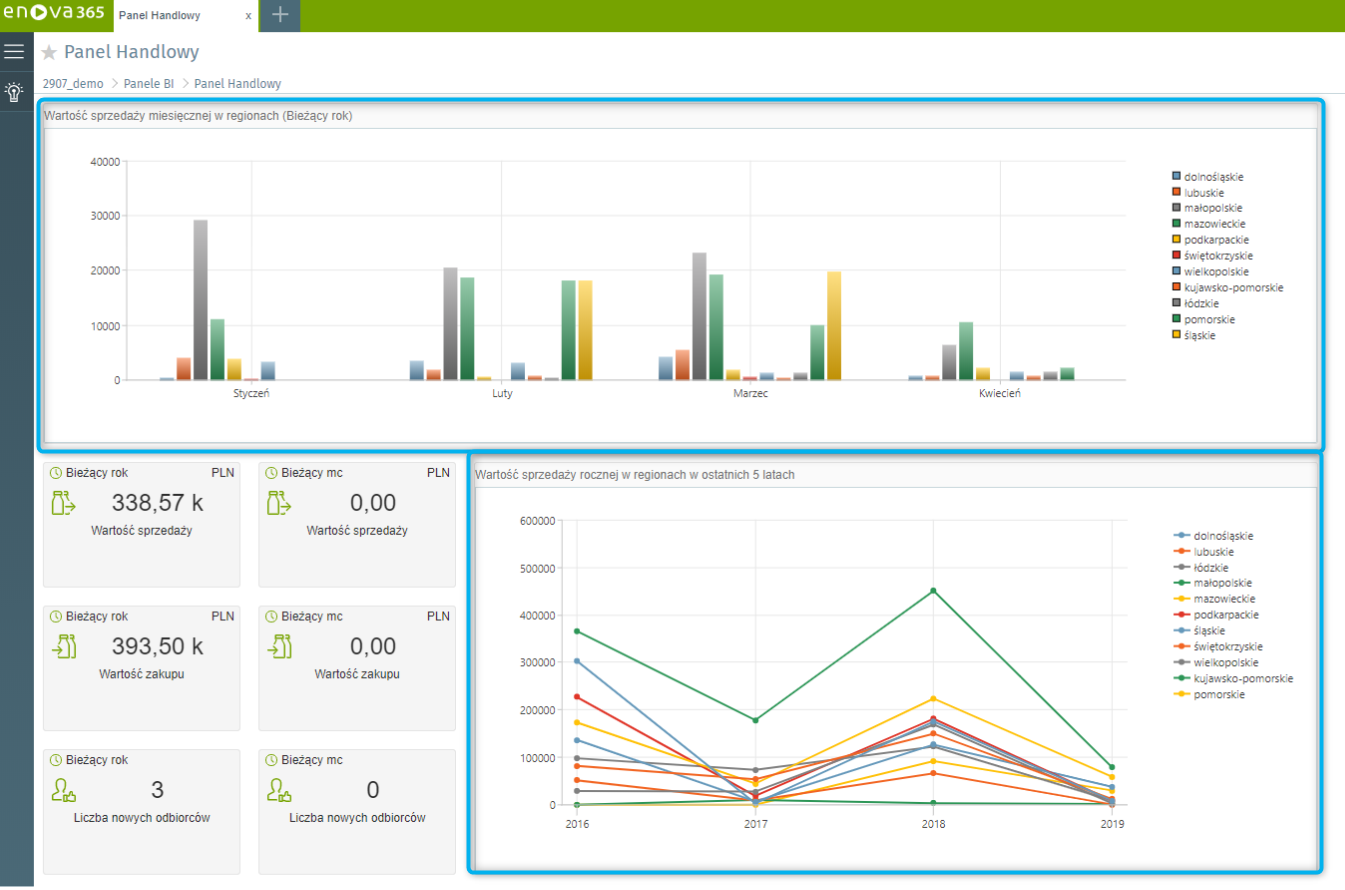The width and height of the screenshot is (1345, 890).
Task: Click the śląskie yellow legend swatch in bar chart
Action: (1178, 336)
